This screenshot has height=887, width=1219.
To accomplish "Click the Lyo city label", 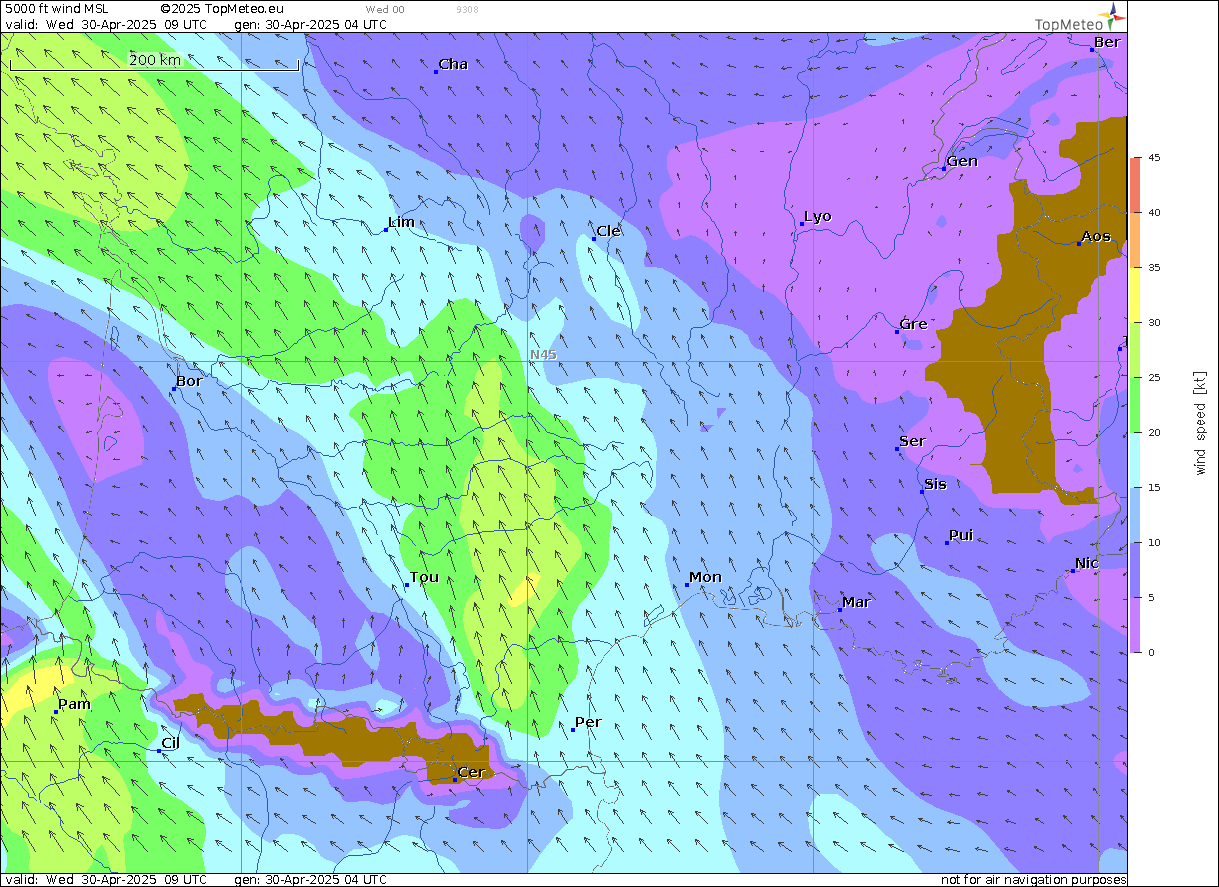I will 818,216.
